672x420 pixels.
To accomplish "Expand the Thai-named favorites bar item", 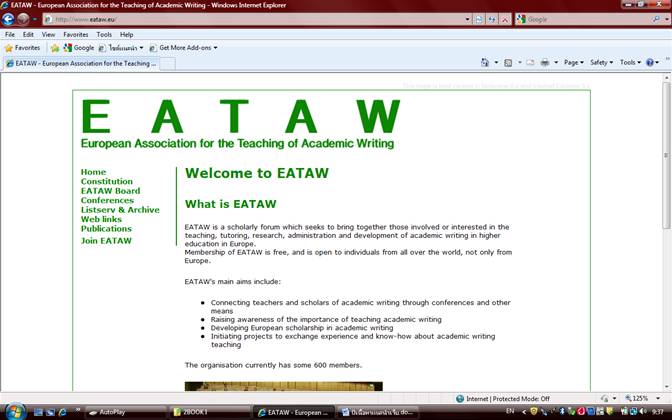I will 121,48.
